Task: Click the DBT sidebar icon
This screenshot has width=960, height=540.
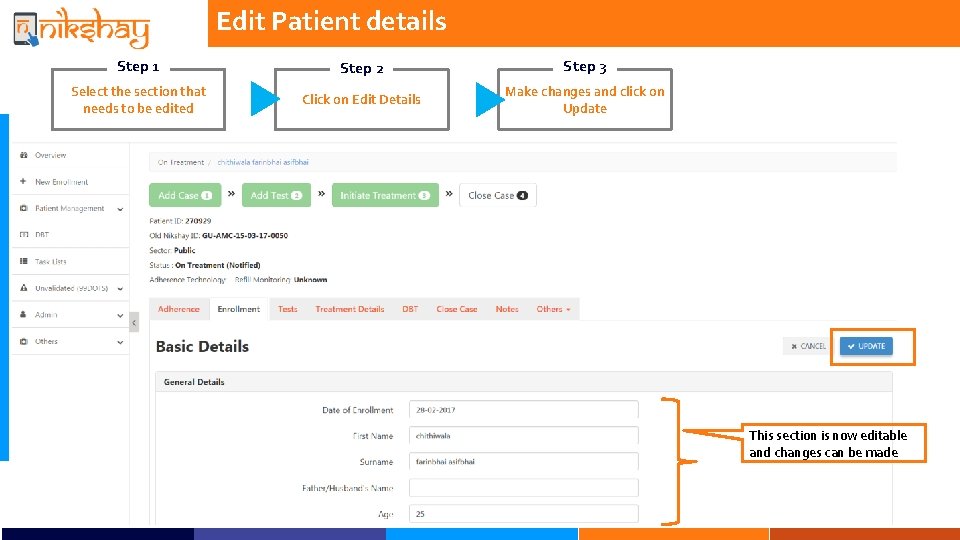Action: [23, 235]
